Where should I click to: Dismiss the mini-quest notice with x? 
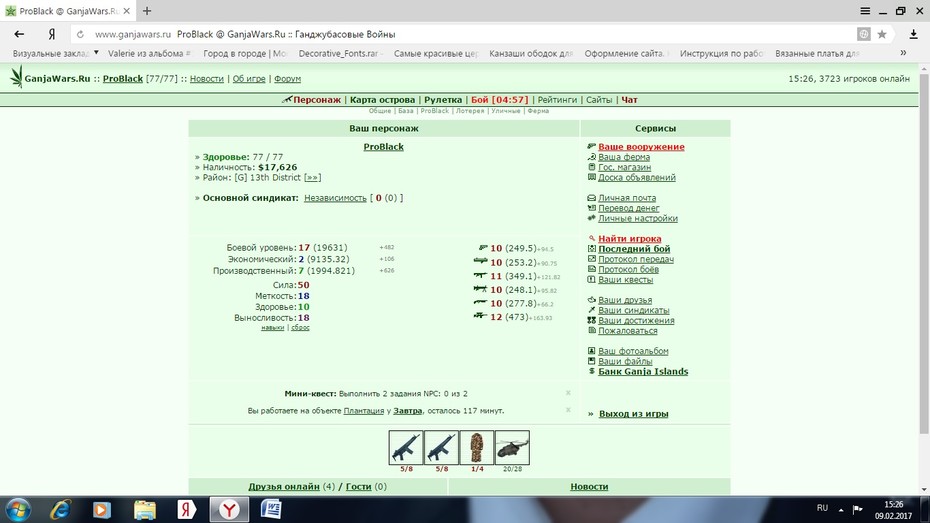tap(568, 393)
